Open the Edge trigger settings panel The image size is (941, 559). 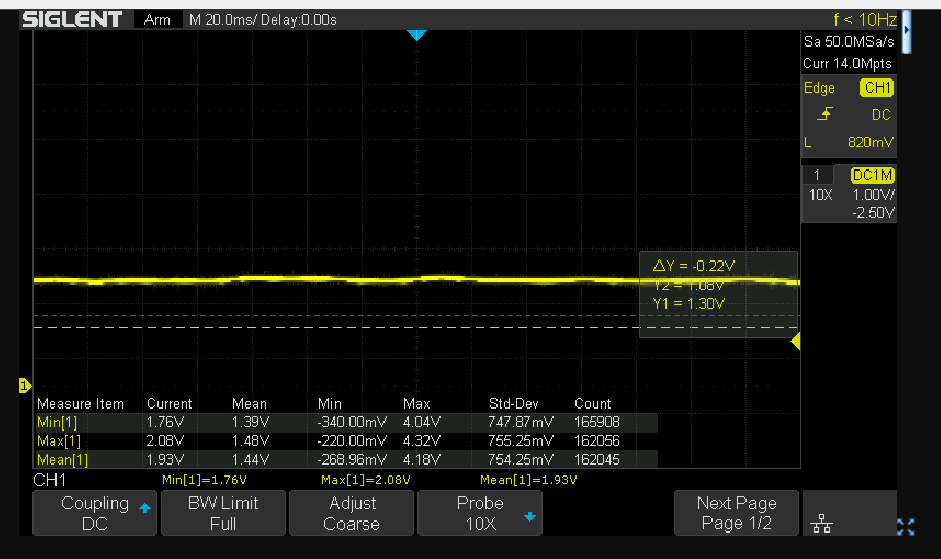[x=819, y=88]
